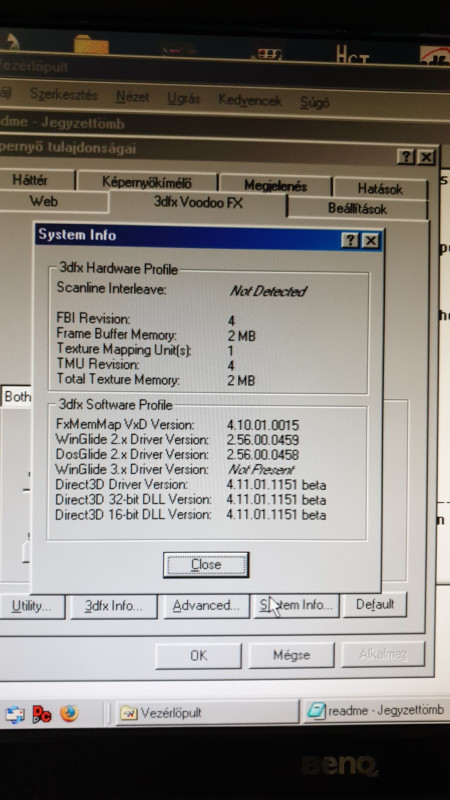Image resolution: width=450 pixels, height=800 pixels.
Task: Launch the red Pc quick launch icon
Action: pyautogui.click(x=42, y=715)
